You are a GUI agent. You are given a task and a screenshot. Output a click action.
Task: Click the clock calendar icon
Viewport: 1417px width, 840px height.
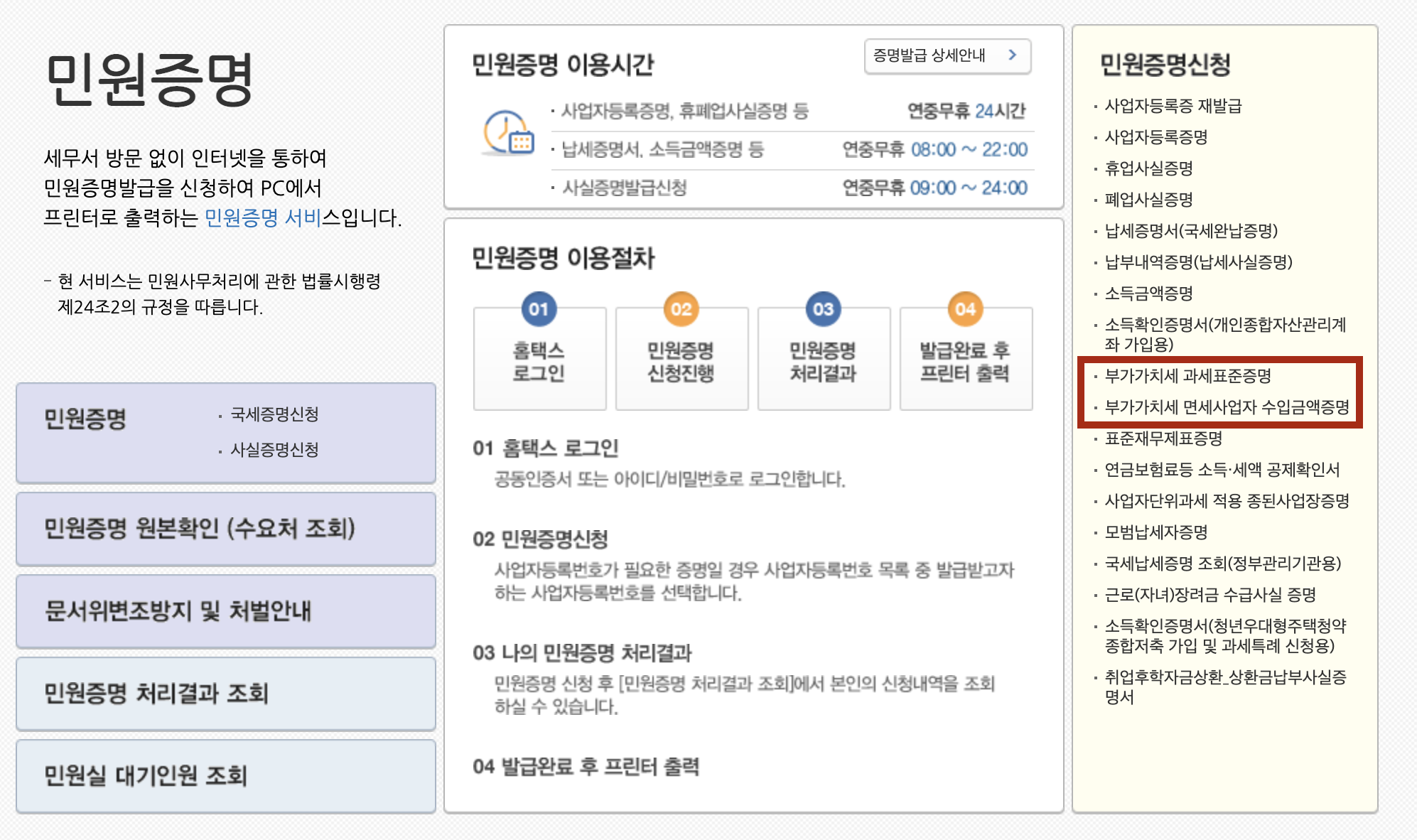pos(507,133)
